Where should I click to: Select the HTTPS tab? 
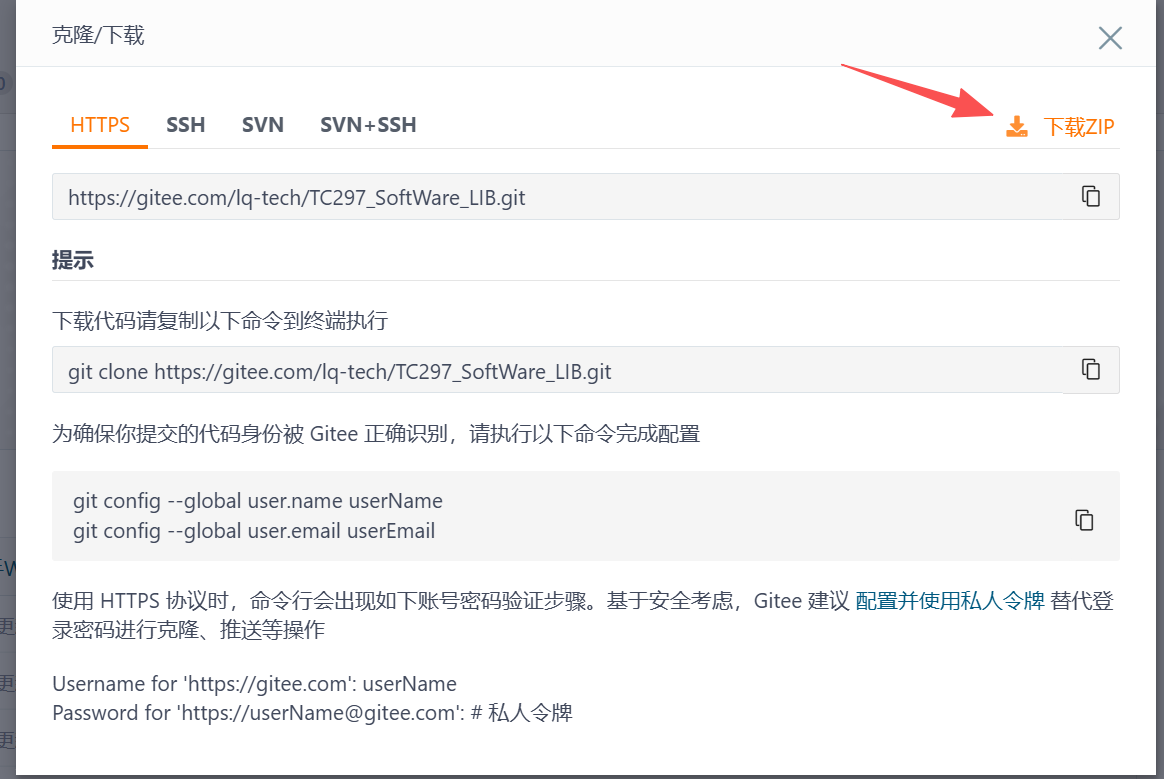coord(100,125)
